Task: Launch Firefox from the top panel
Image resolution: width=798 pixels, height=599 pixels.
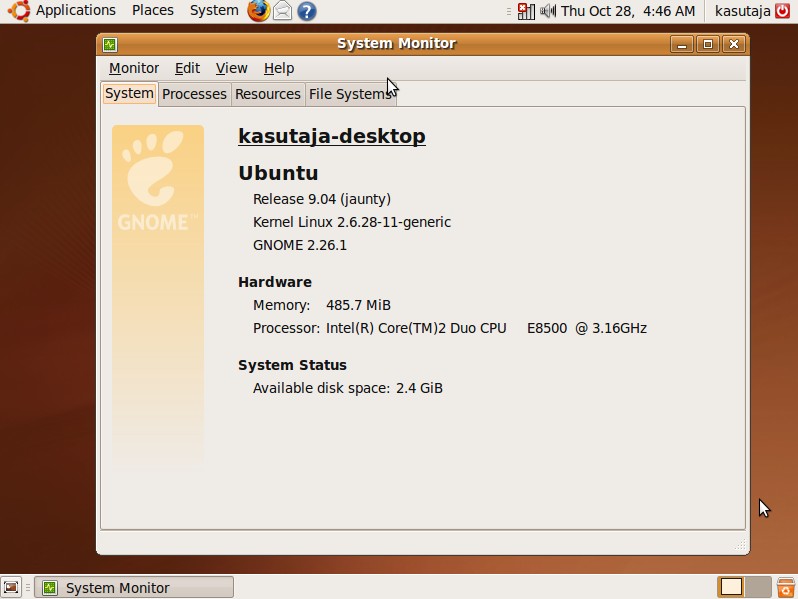Action: 259,11
